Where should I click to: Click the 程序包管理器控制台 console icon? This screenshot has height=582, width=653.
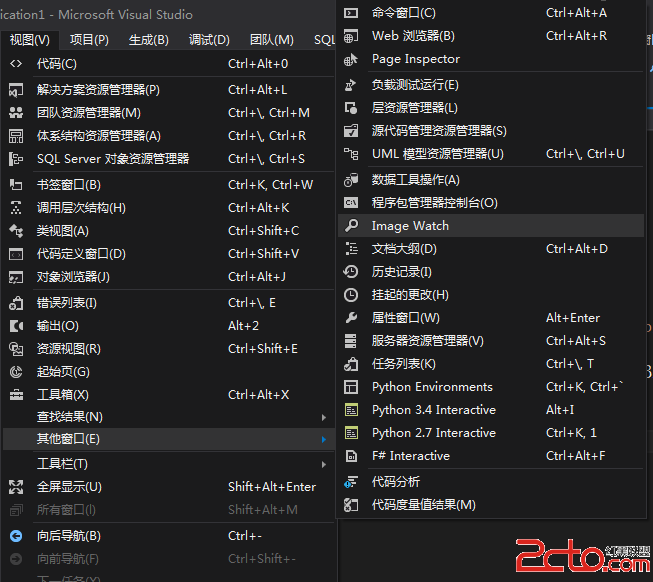coord(351,203)
